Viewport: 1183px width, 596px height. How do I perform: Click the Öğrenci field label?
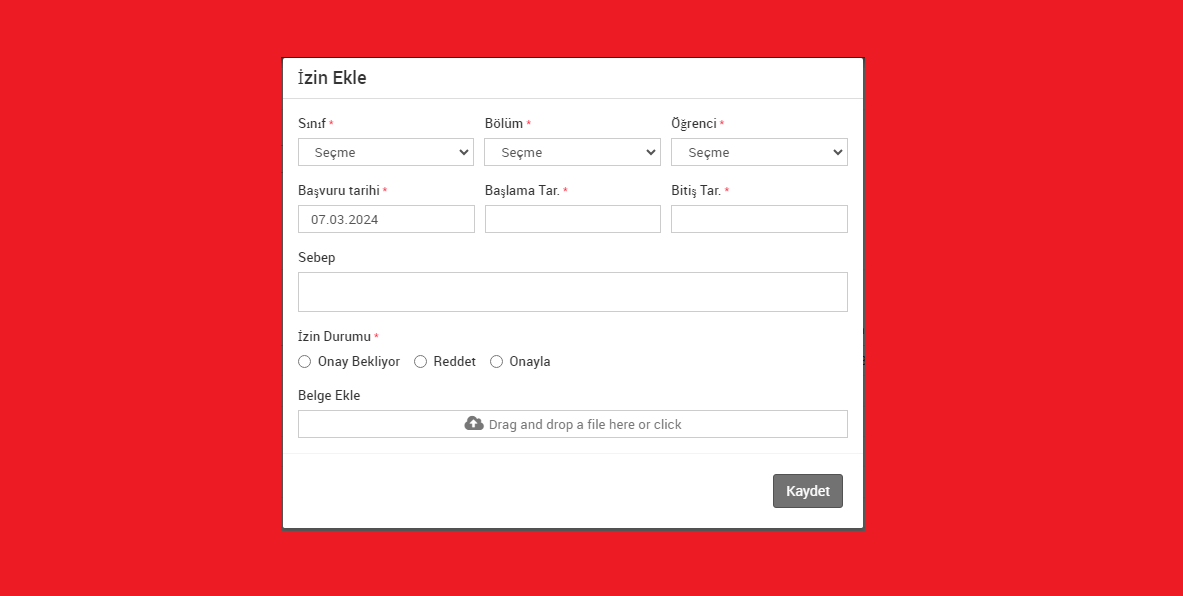(x=693, y=124)
